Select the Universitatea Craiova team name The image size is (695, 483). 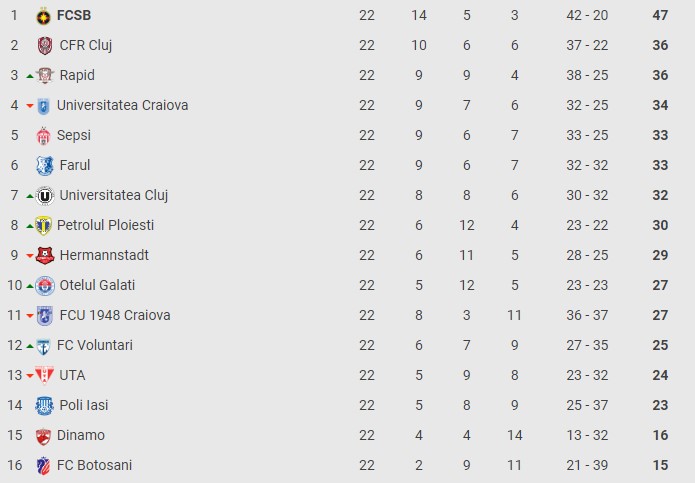pos(123,105)
